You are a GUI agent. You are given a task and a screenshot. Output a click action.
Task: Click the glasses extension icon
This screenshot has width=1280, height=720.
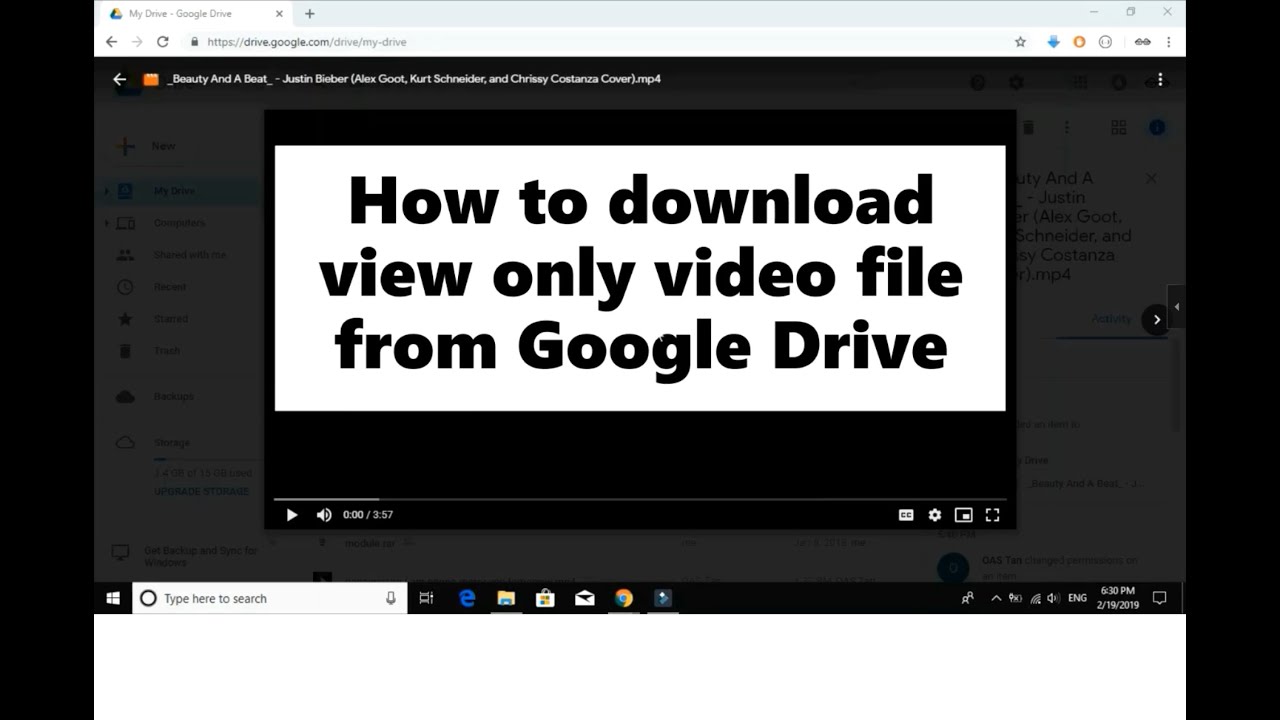(x=1142, y=42)
